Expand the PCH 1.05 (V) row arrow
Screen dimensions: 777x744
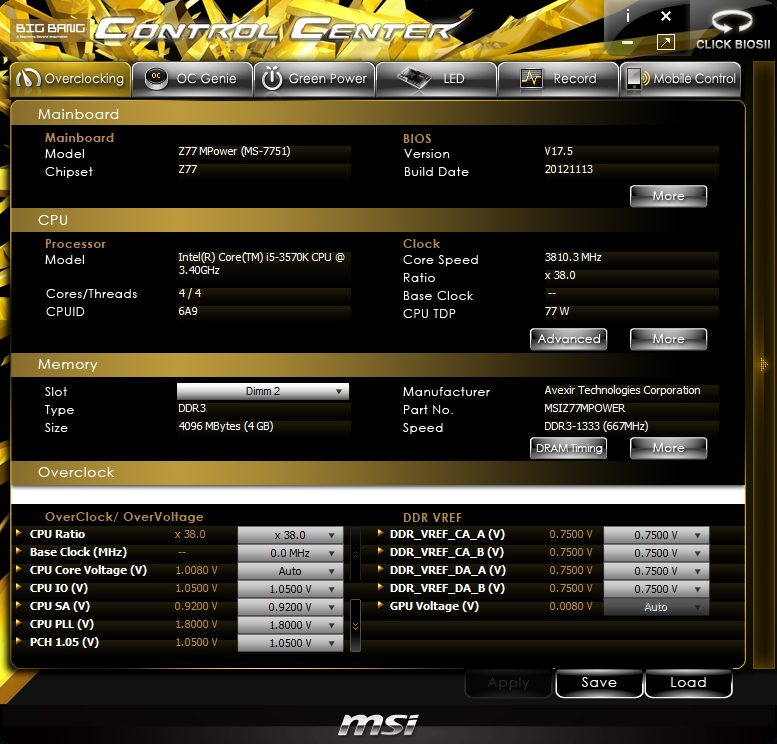pyautogui.click(x=19, y=641)
